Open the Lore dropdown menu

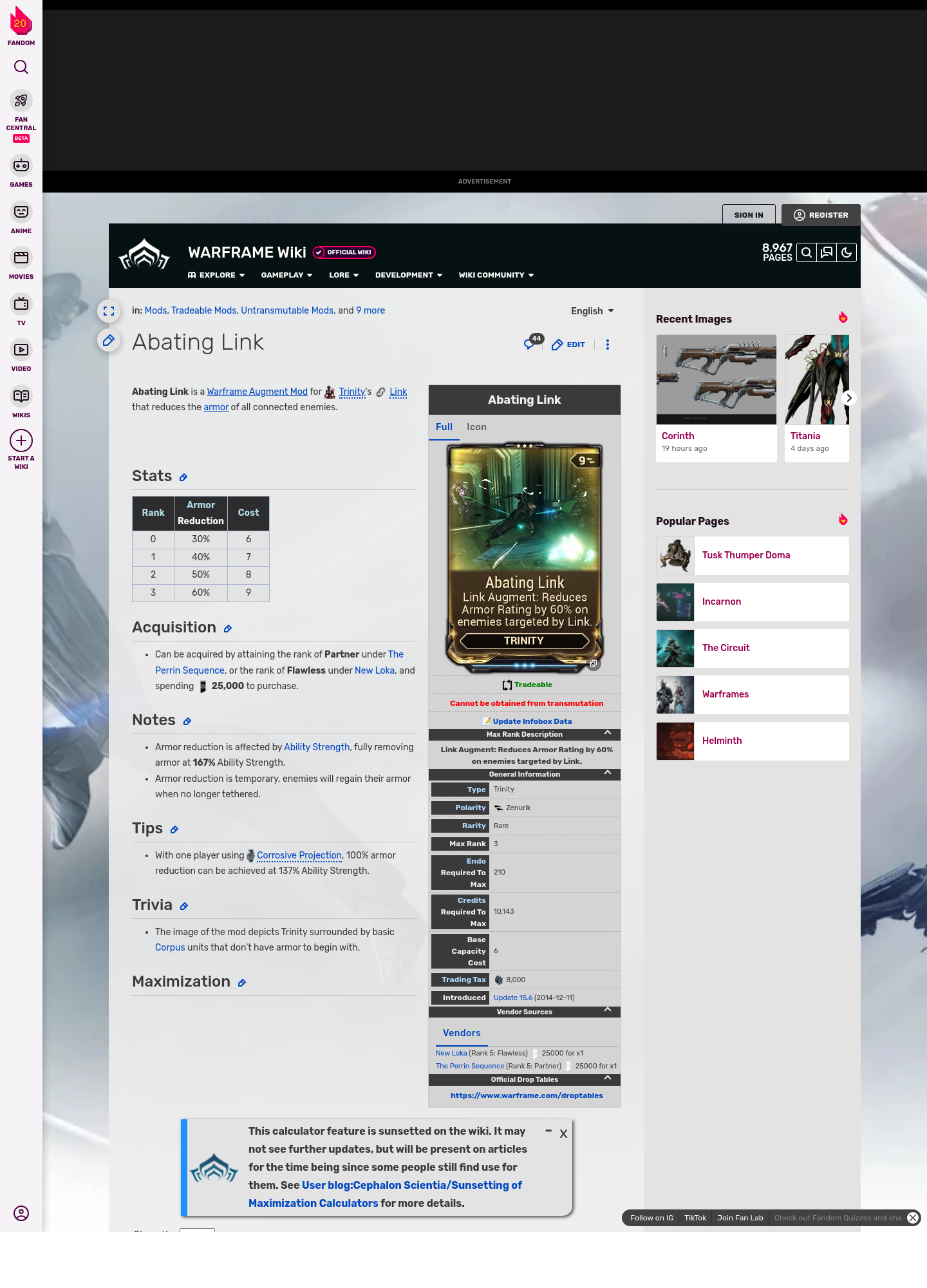point(344,275)
